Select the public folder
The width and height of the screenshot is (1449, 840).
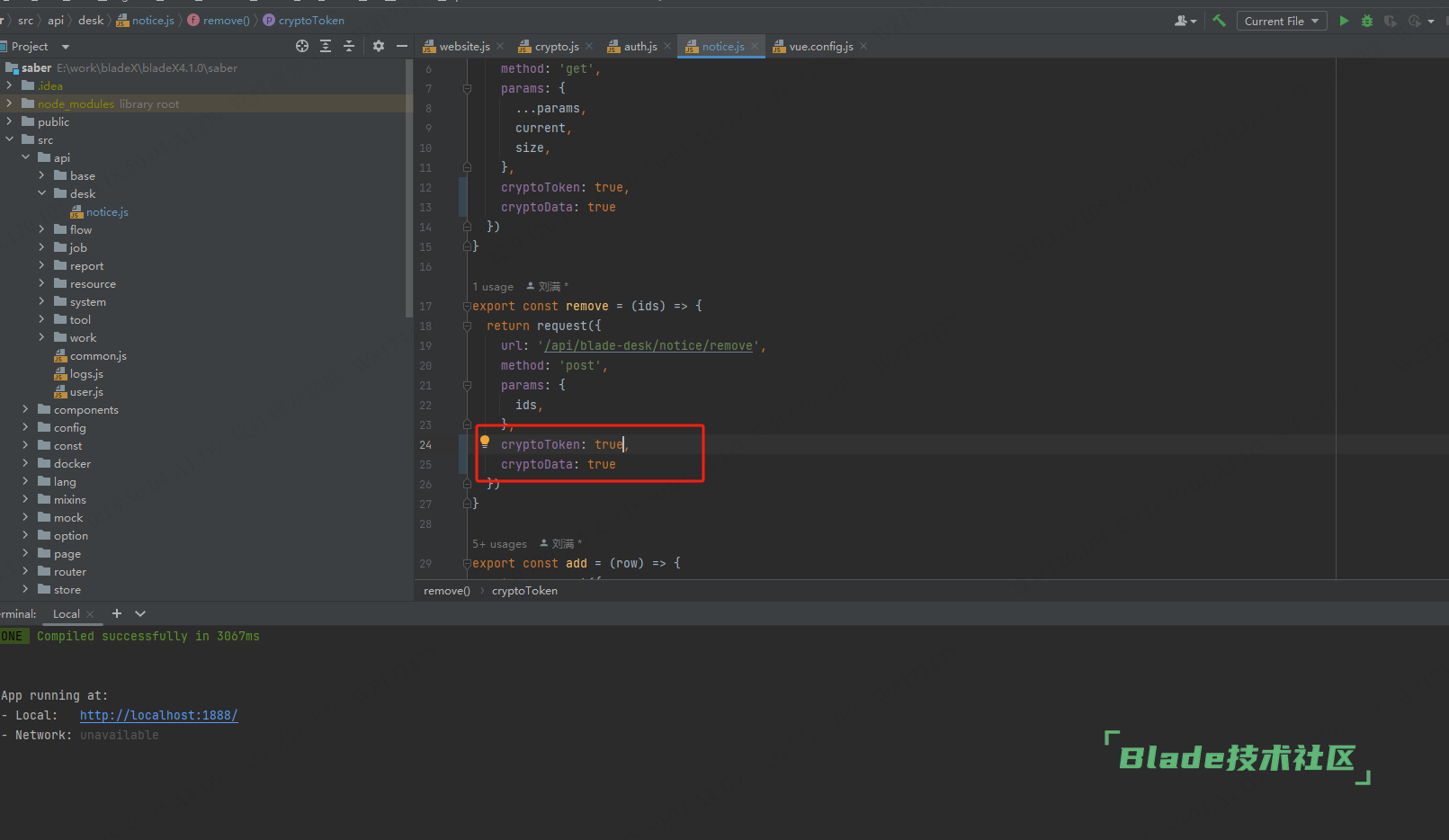click(x=45, y=122)
